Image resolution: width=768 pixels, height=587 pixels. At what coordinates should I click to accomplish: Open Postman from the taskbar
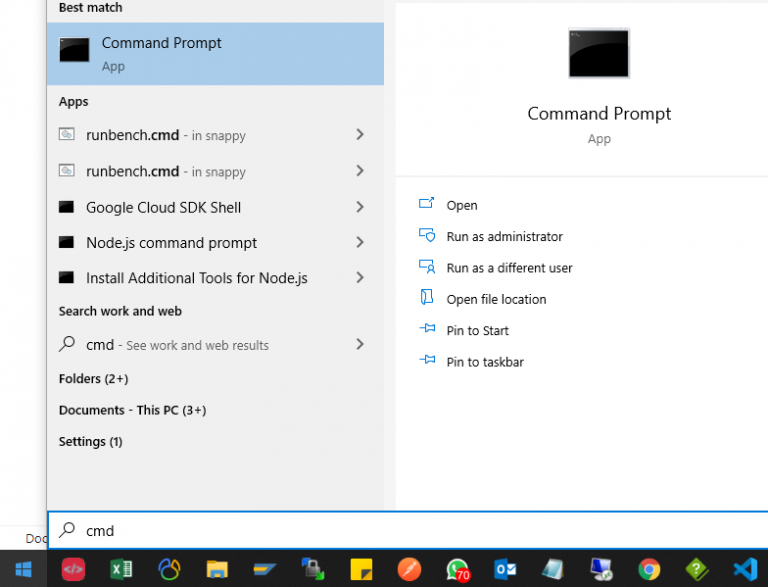point(409,569)
